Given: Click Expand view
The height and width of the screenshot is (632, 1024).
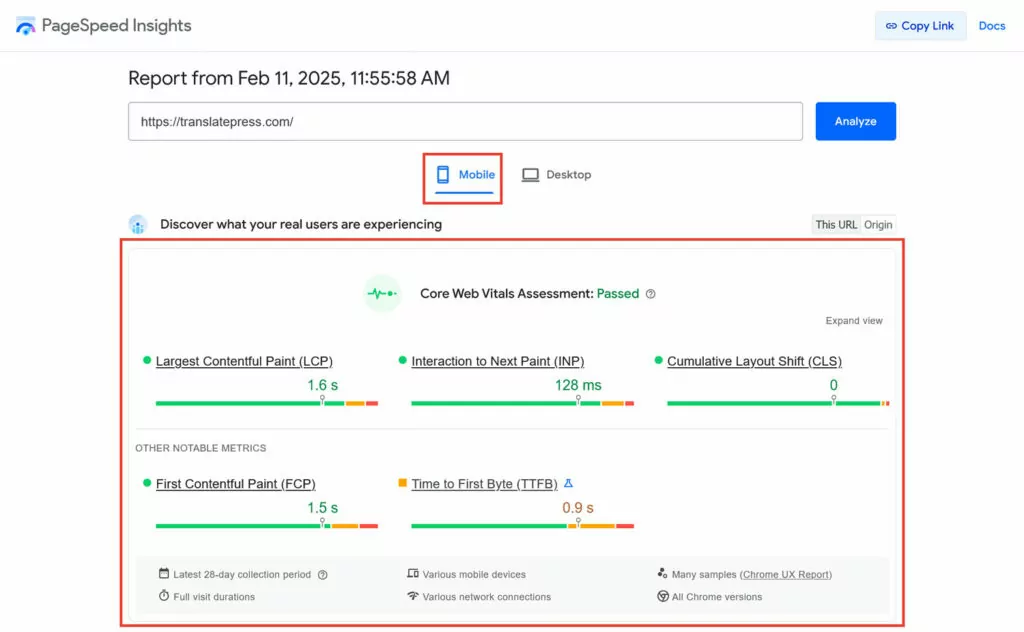Looking at the screenshot, I should 854,321.
